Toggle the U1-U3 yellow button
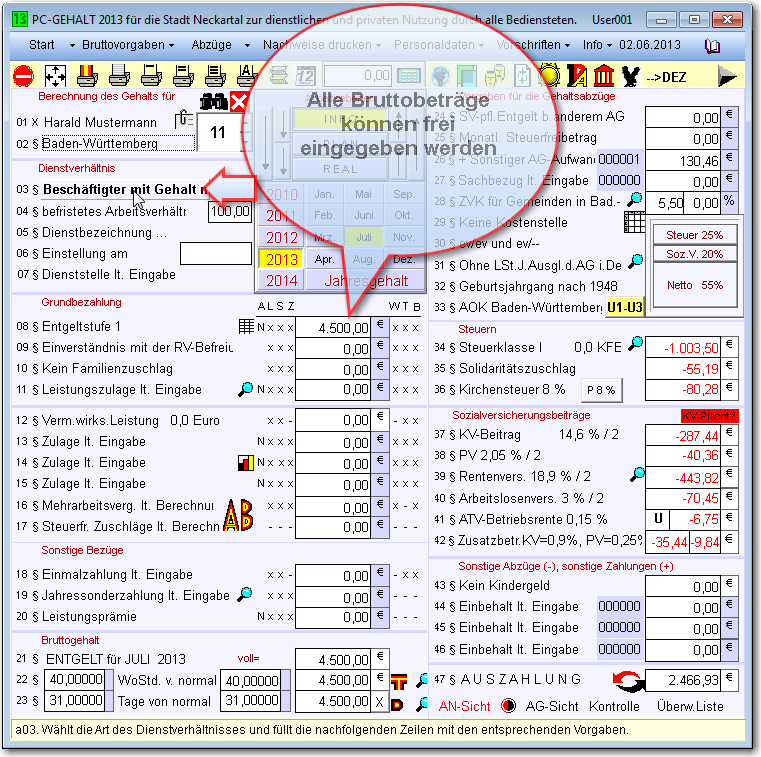 tap(624, 307)
